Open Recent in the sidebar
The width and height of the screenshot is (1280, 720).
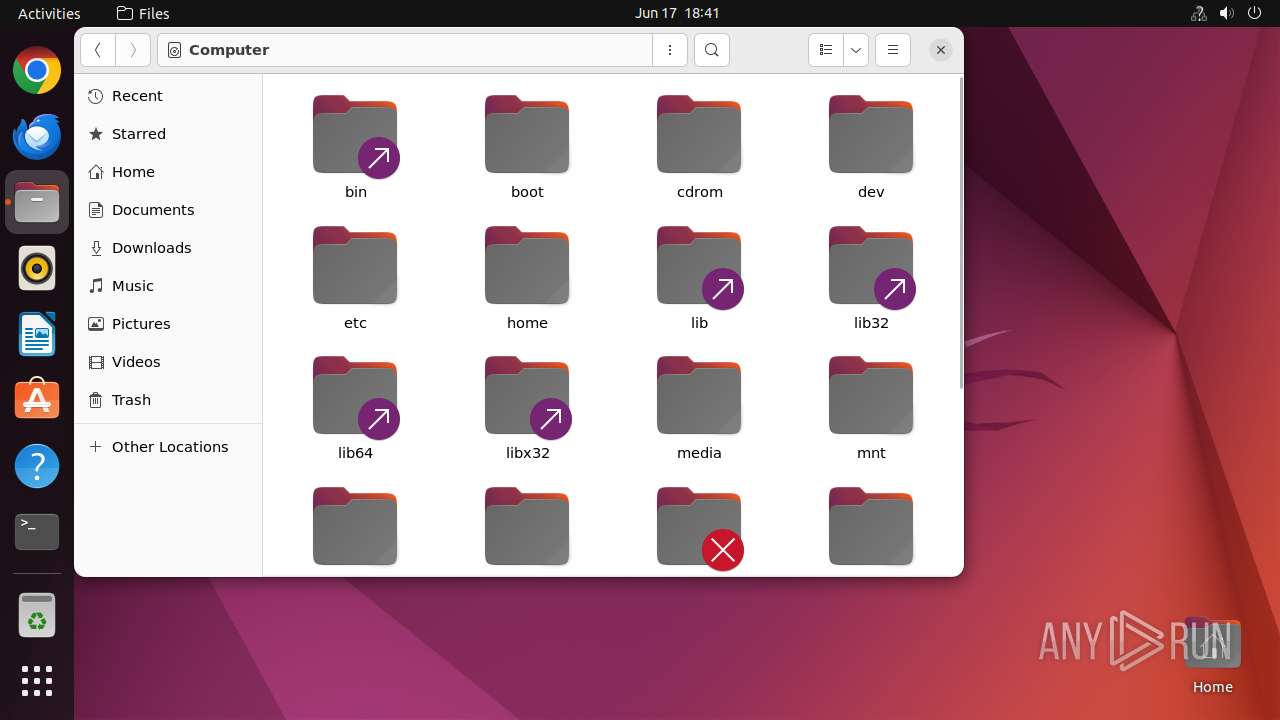pos(168,96)
